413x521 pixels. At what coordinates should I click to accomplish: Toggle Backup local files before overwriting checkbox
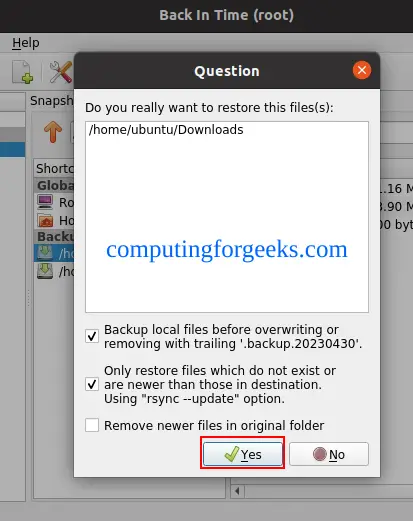coord(92,336)
